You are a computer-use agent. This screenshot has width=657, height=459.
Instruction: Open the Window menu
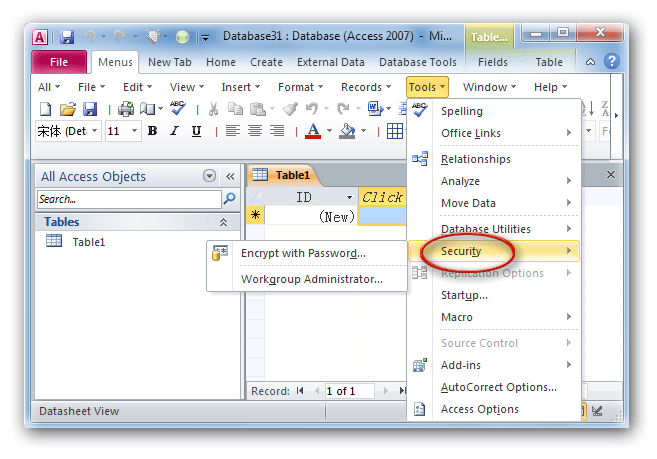tap(489, 87)
